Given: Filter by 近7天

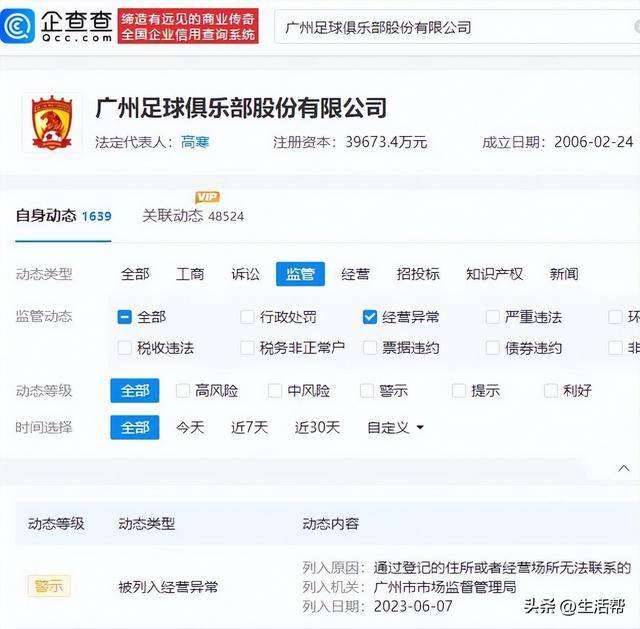Looking at the screenshot, I should (x=249, y=427).
